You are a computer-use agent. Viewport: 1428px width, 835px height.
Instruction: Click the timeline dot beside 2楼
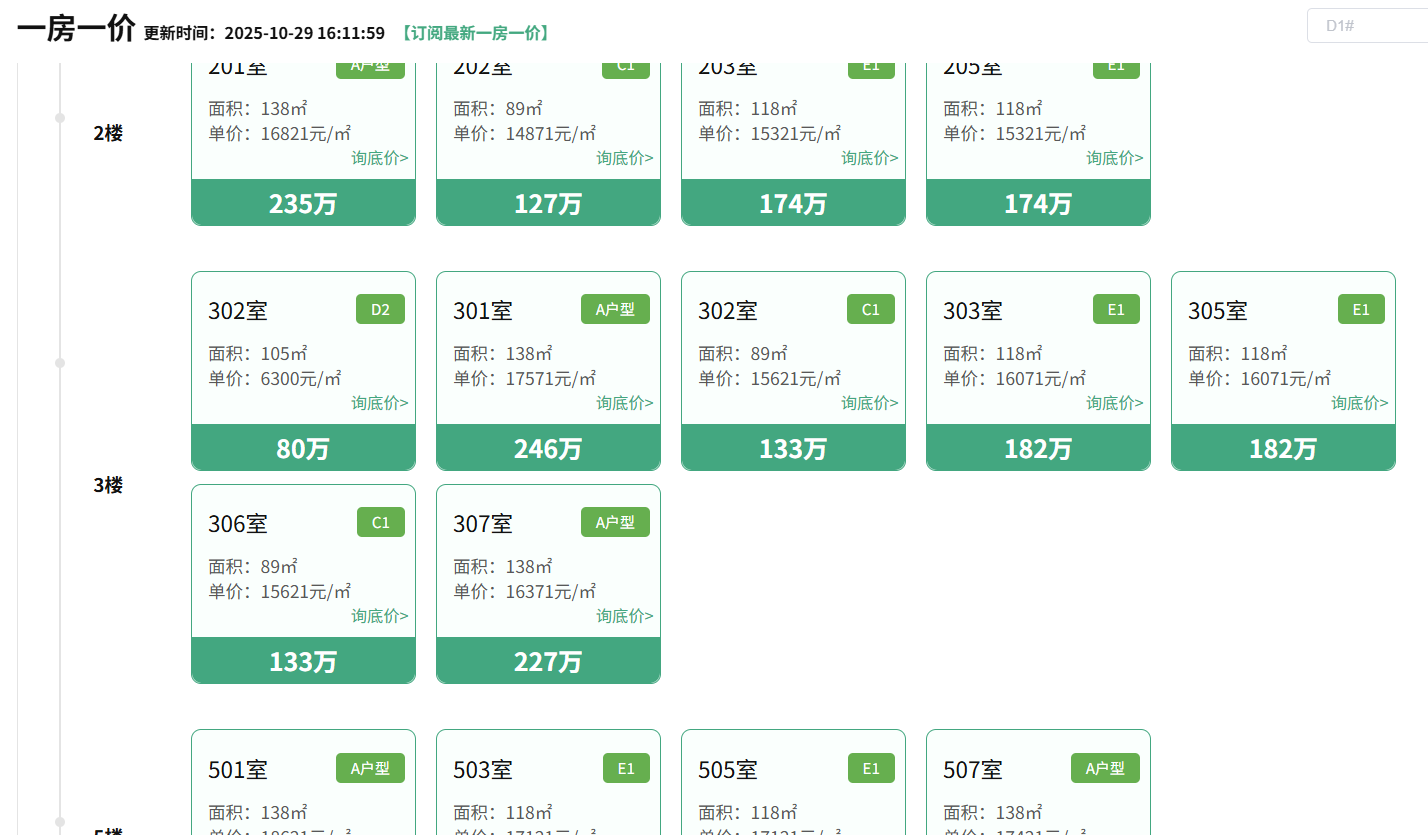pyautogui.click(x=60, y=118)
